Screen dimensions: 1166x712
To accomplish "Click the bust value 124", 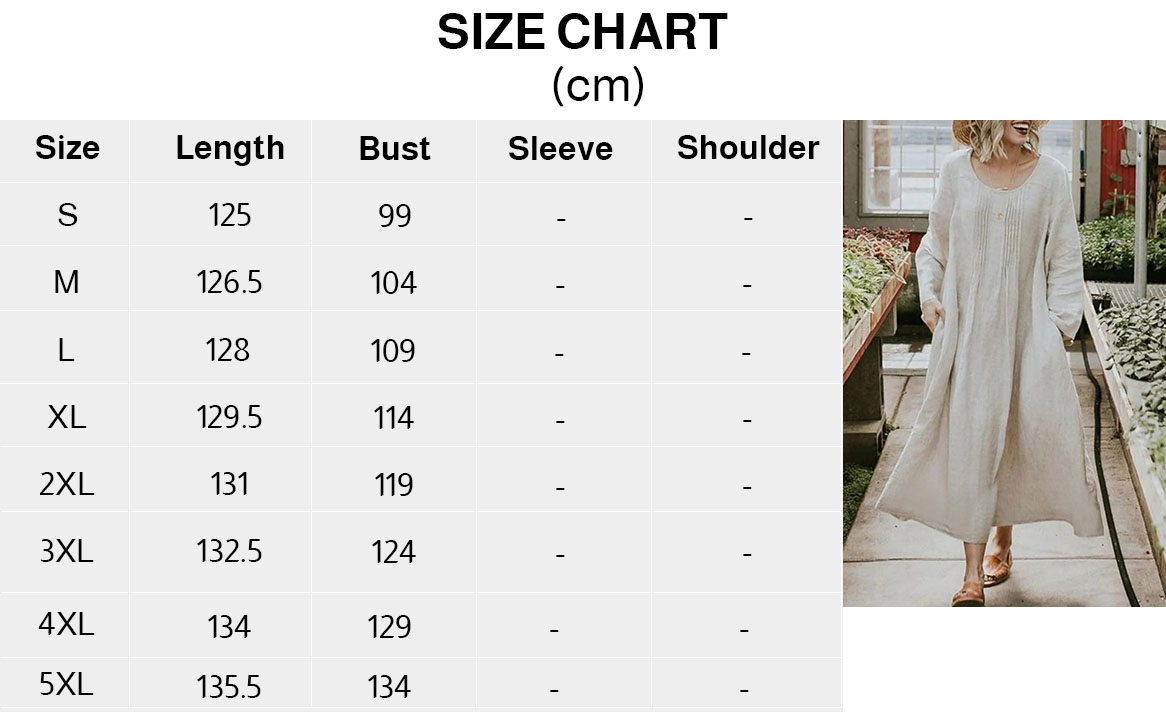I will [393, 552].
